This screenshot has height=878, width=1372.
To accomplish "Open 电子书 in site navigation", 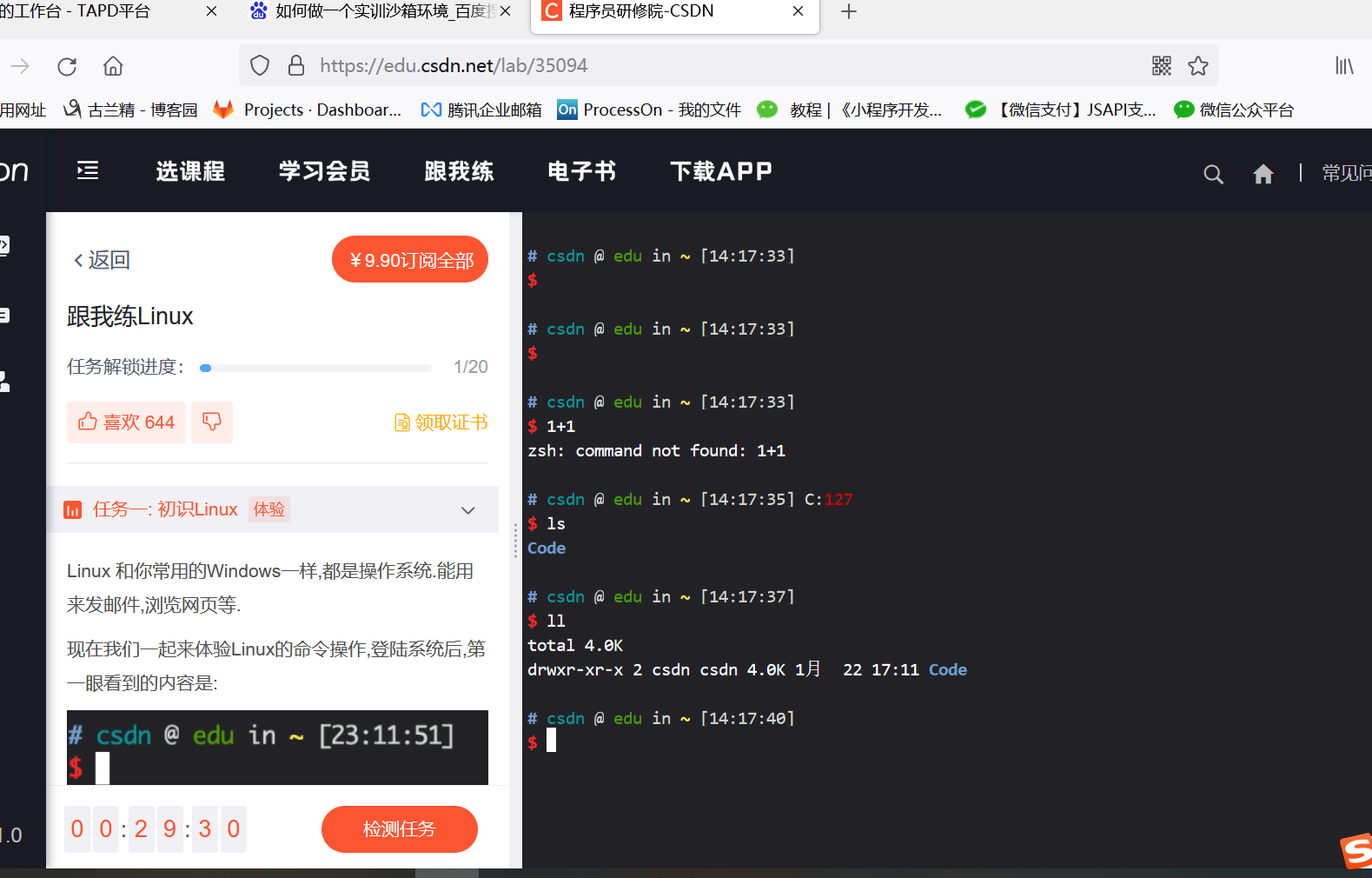I will pos(582,171).
